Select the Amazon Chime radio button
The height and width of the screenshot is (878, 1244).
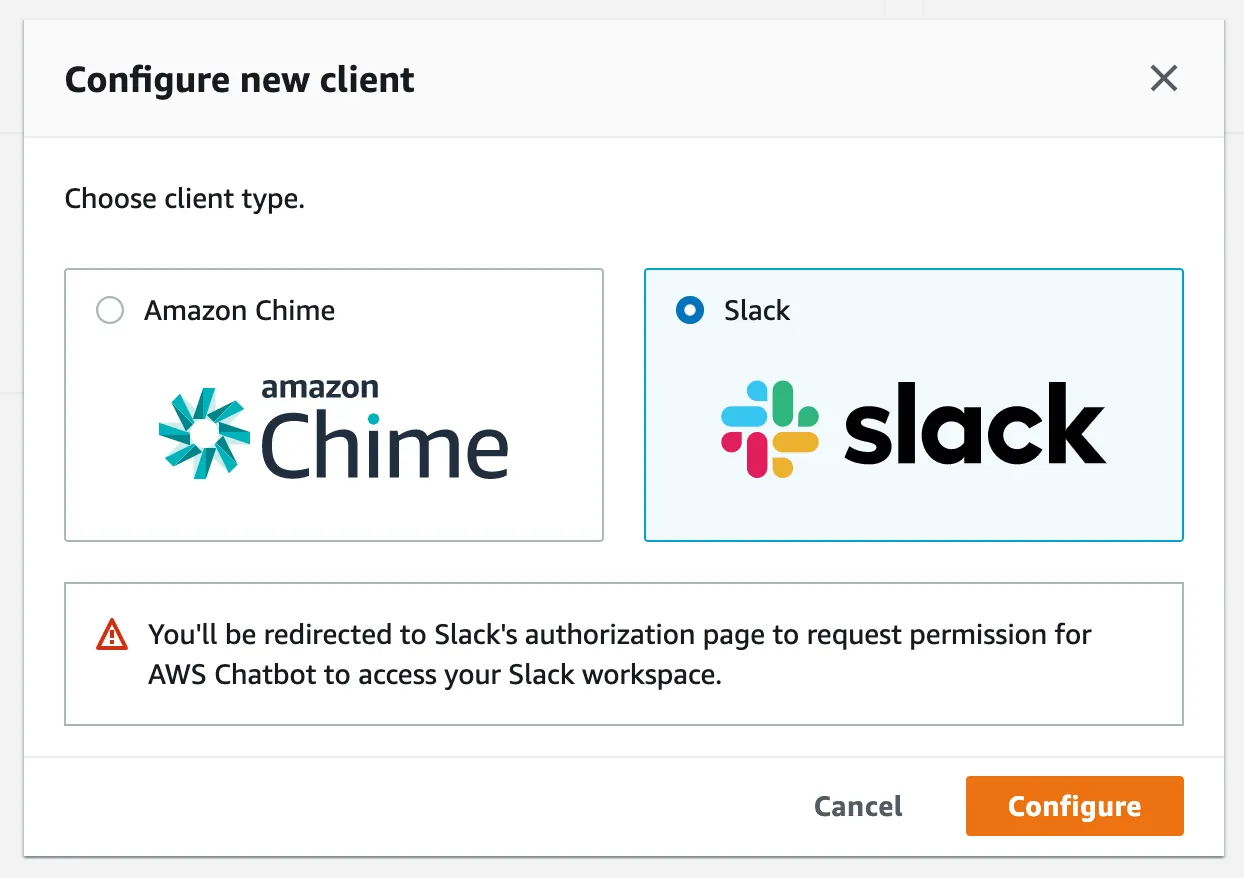click(109, 310)
